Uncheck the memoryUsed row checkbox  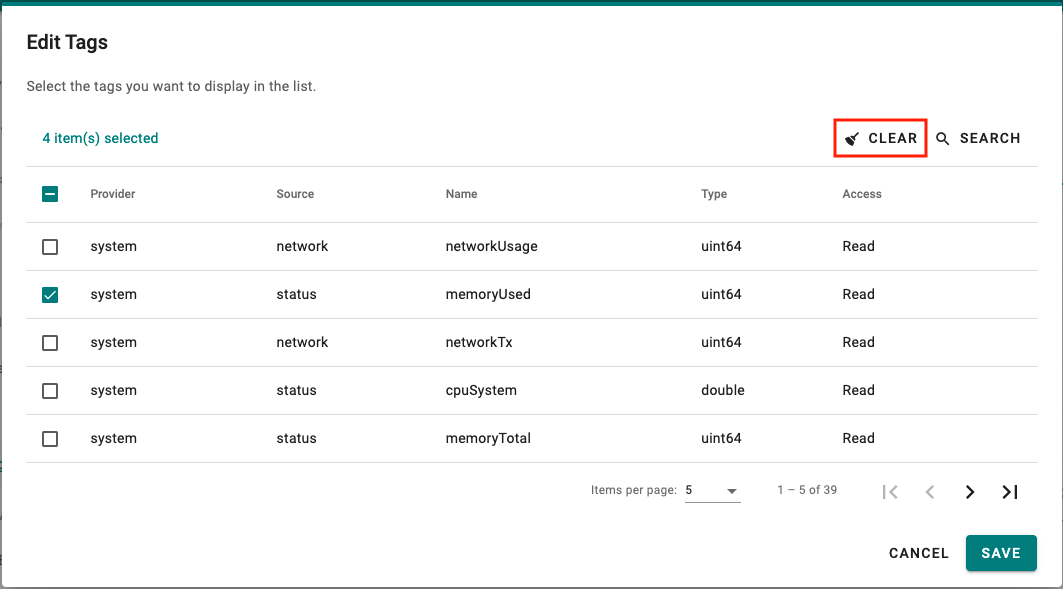[50, 295]
